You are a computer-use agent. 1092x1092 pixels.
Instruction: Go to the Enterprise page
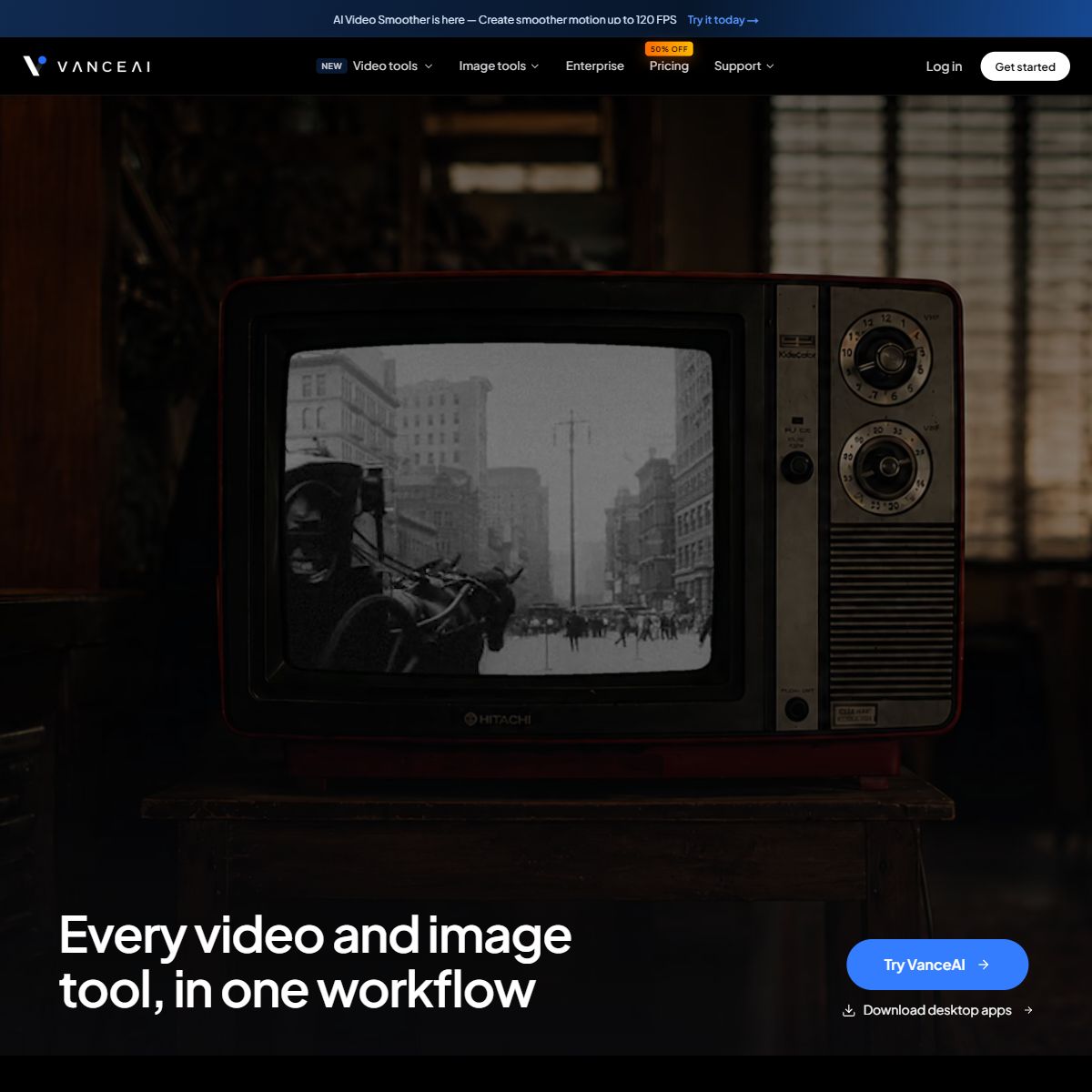pos(595,66)
